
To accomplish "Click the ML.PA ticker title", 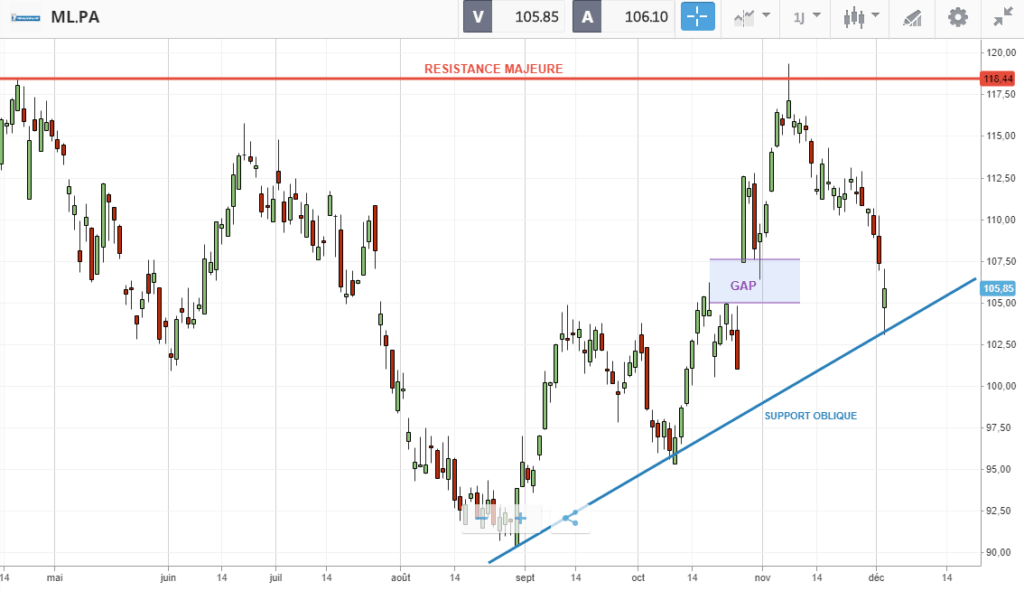I will pos(75,17).
